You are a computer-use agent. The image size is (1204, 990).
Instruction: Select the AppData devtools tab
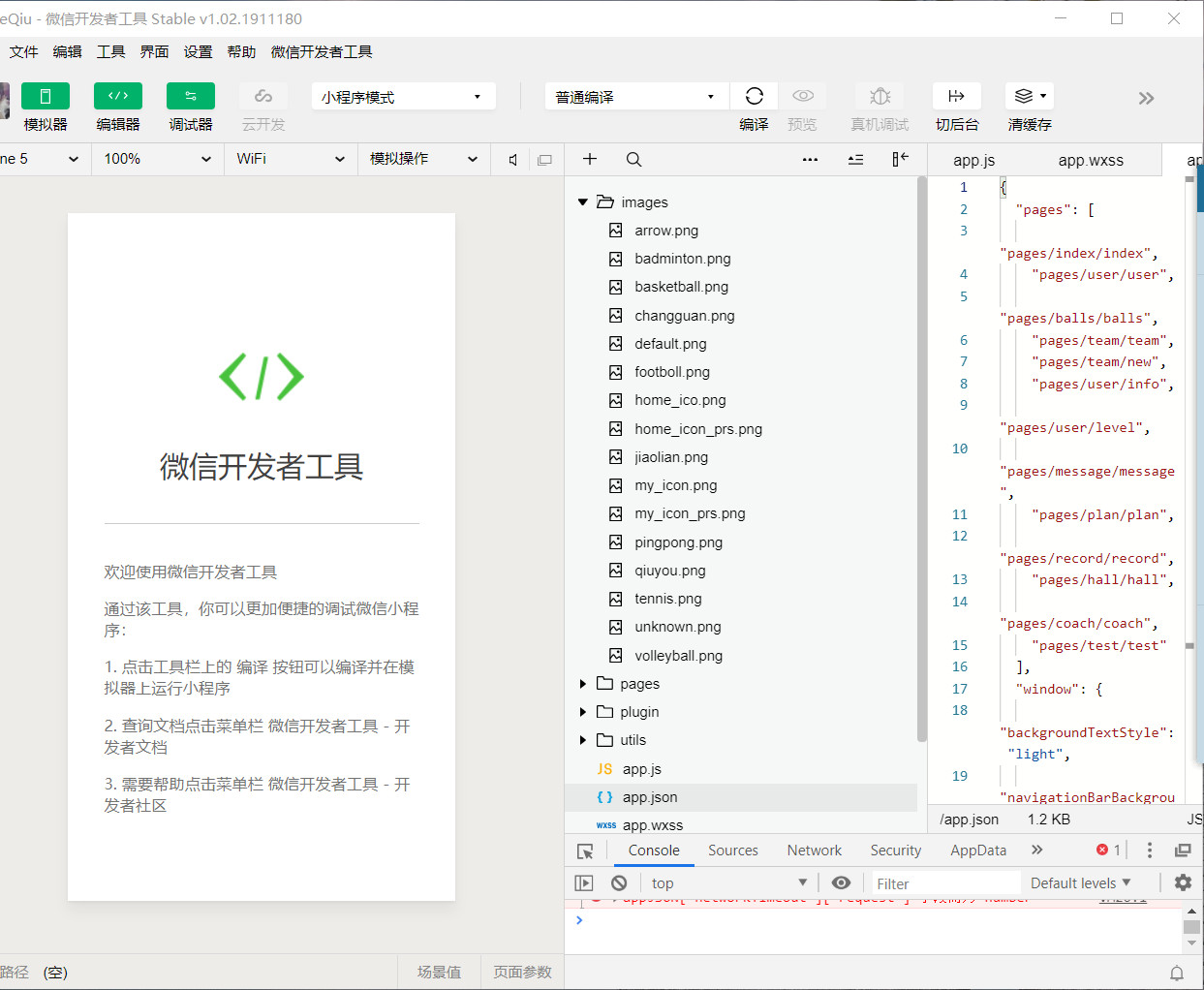pos(978,851)
